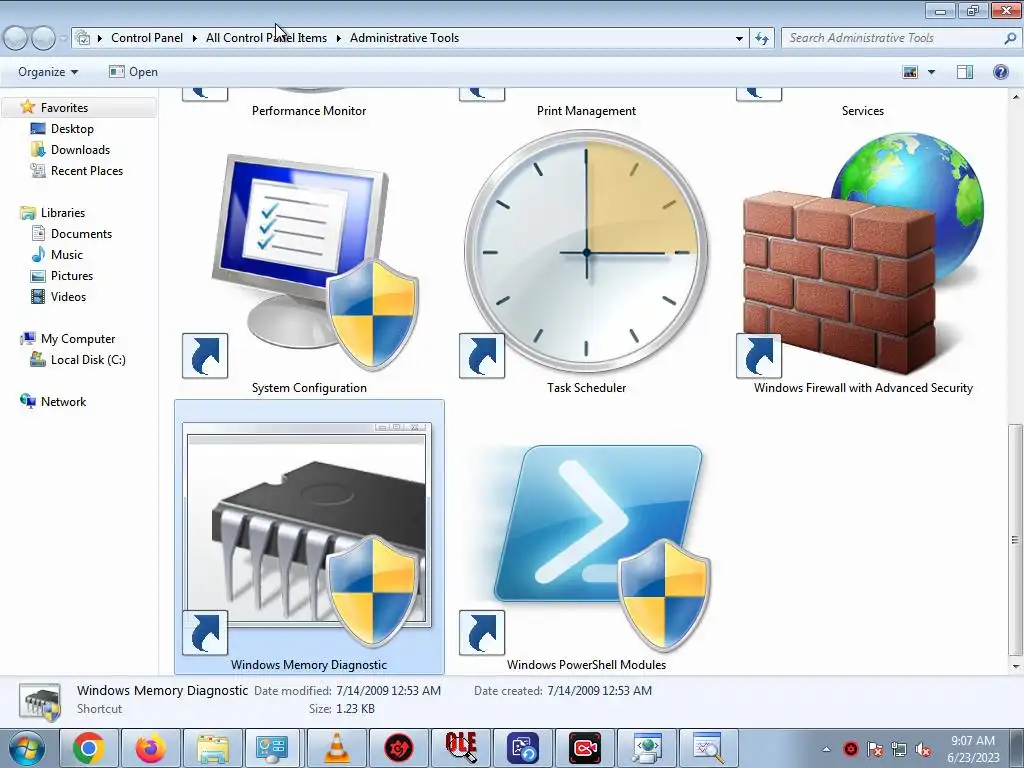Open the Task Scheduler clock icon
Image resolution: width=1024 pixels, height=768 pixels.
pos(586,253)
